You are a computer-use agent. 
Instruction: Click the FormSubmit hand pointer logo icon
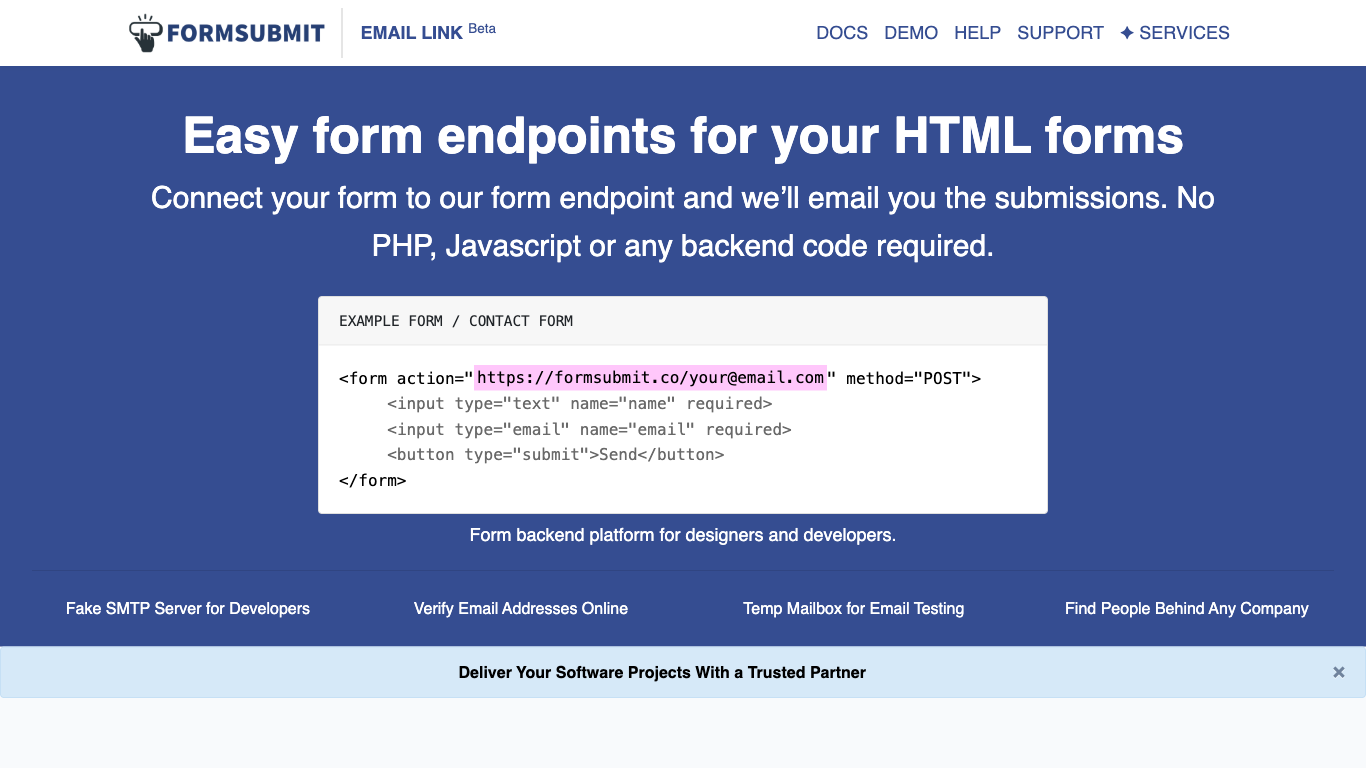click(x=146, y=33)
